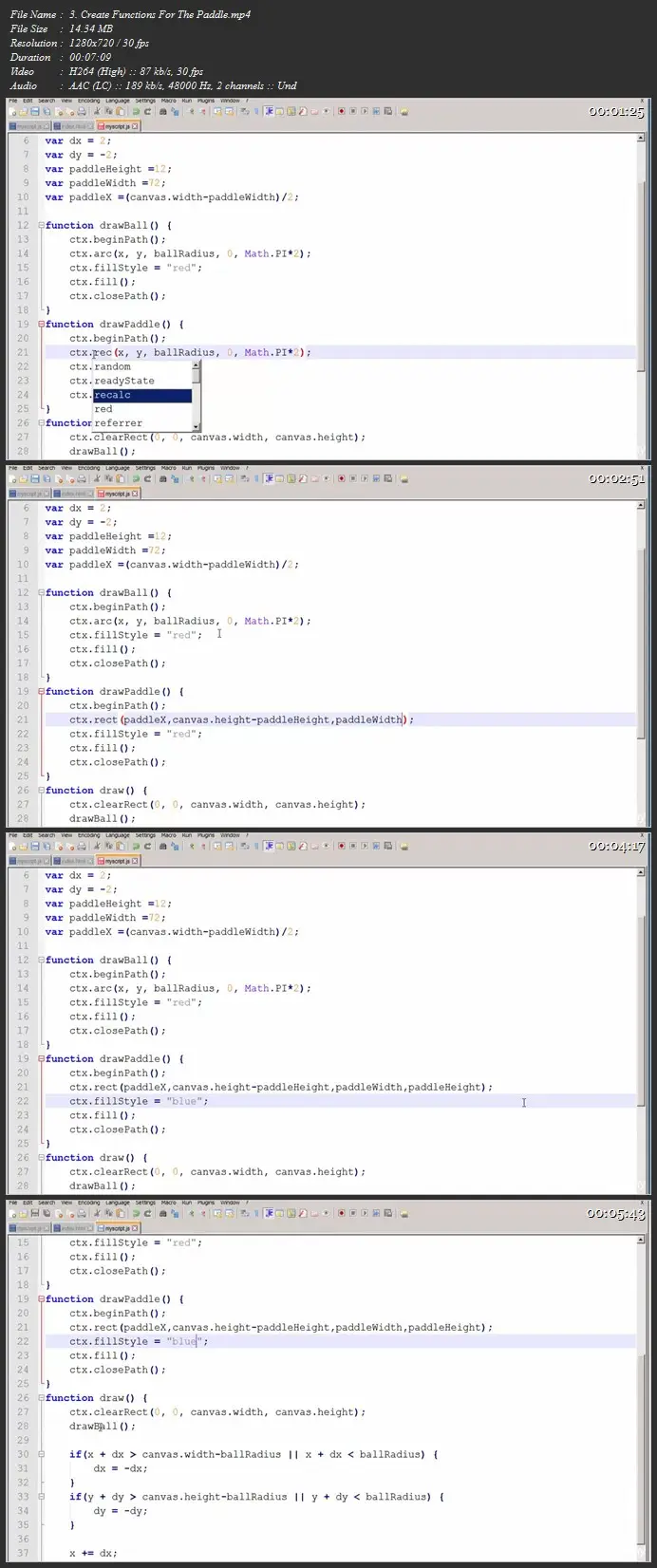
Task: Click New file icon in 00:01:25 frame
Action: click(x=12, y=111)
